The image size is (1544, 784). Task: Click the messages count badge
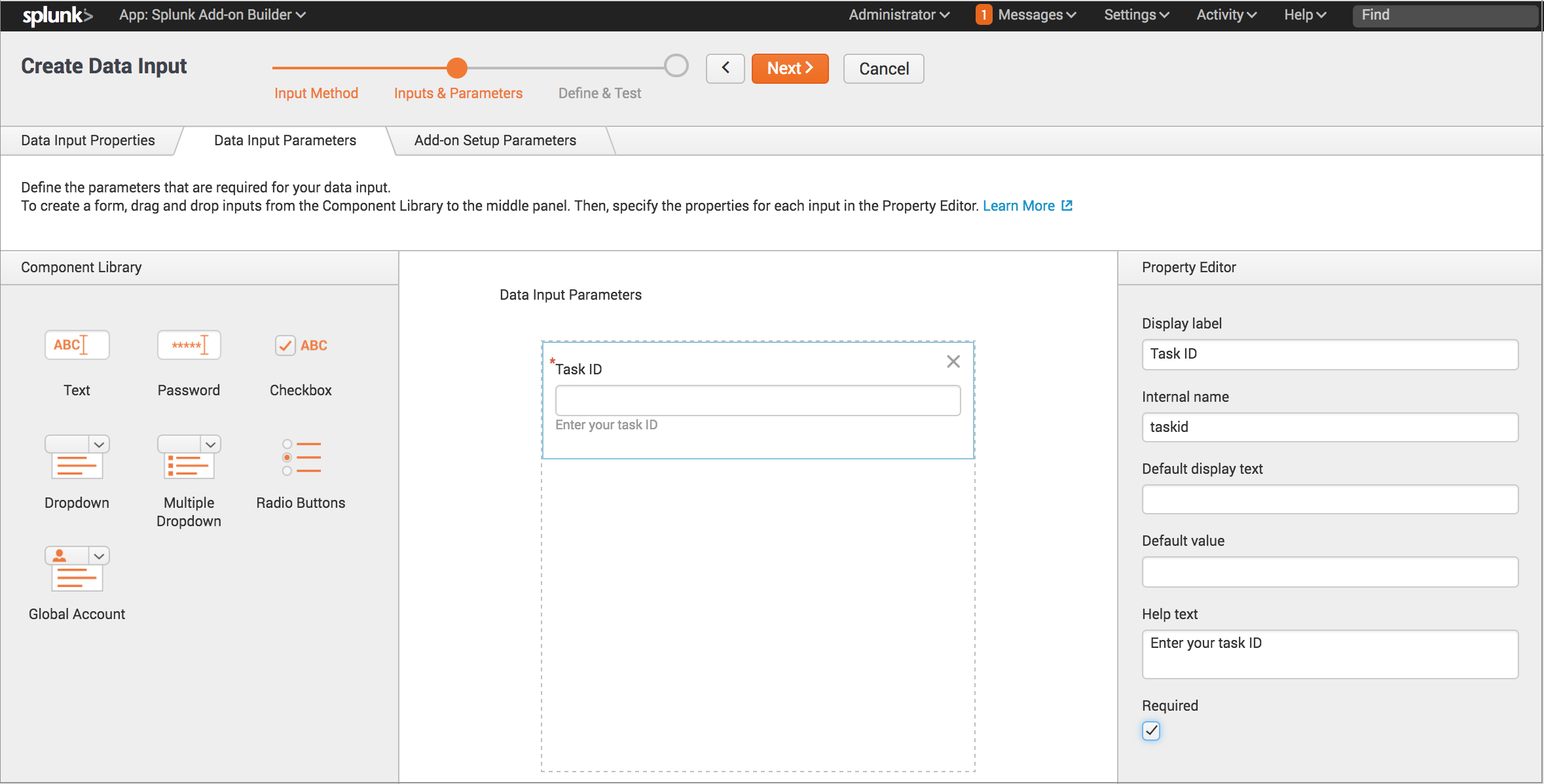click(x=983, y=14)
